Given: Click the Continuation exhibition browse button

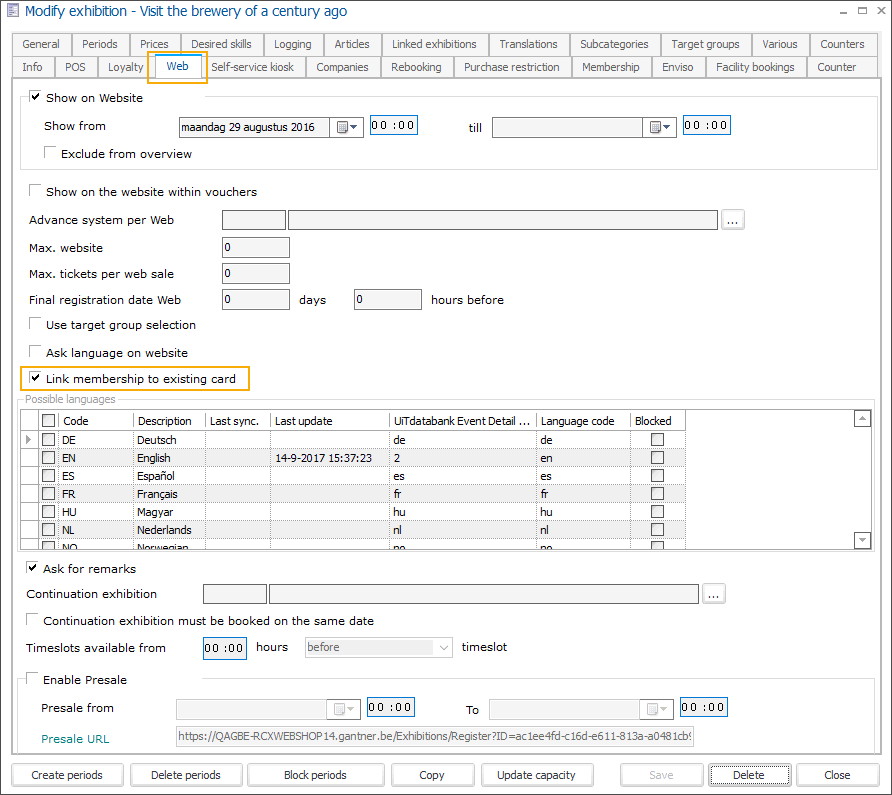Looking at the screenshot, I should [x=713, y=594].
